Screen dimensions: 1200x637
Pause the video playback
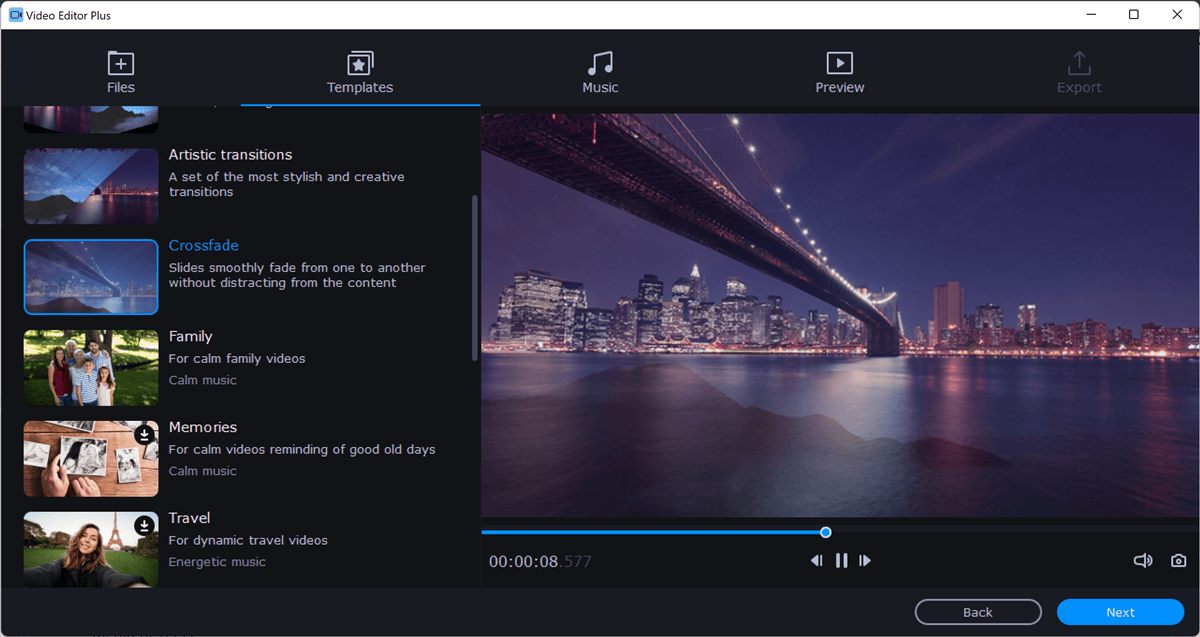click(841, 561)
